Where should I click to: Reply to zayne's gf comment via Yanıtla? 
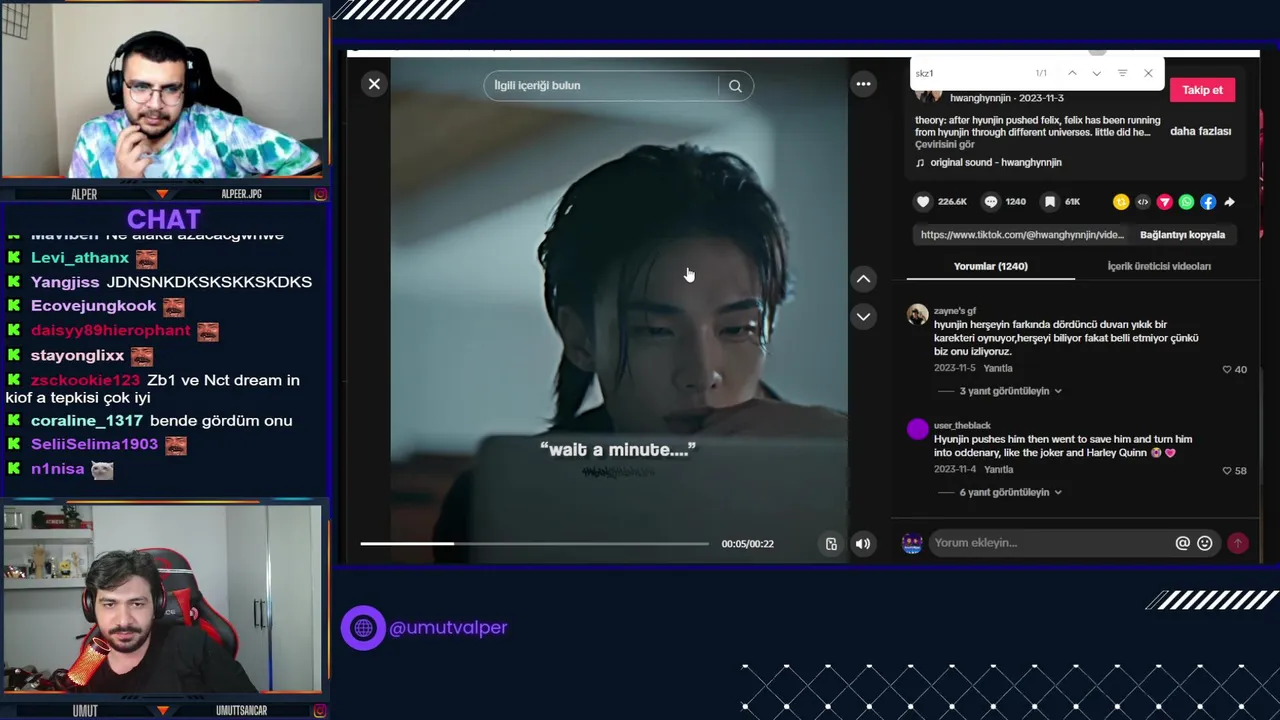click(x=998, y=368)
